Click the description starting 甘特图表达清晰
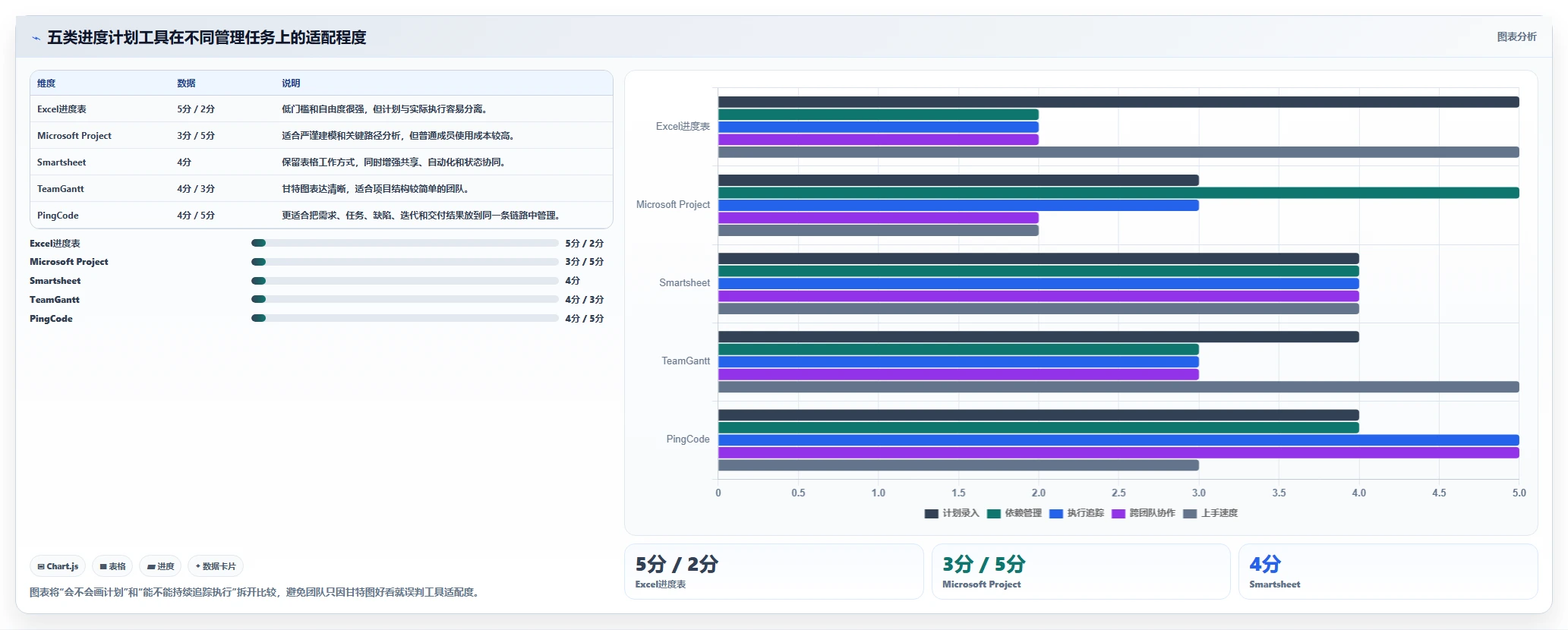This screenshot has width=1568, height=630. (375, 189)
